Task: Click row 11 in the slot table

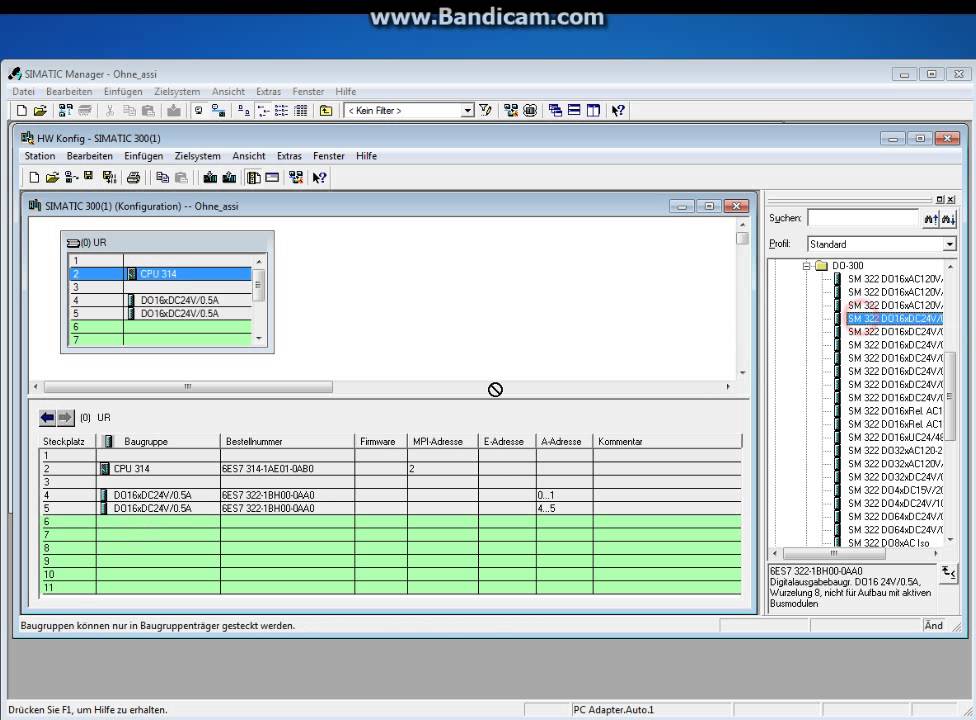Action: tap(390, 587)
